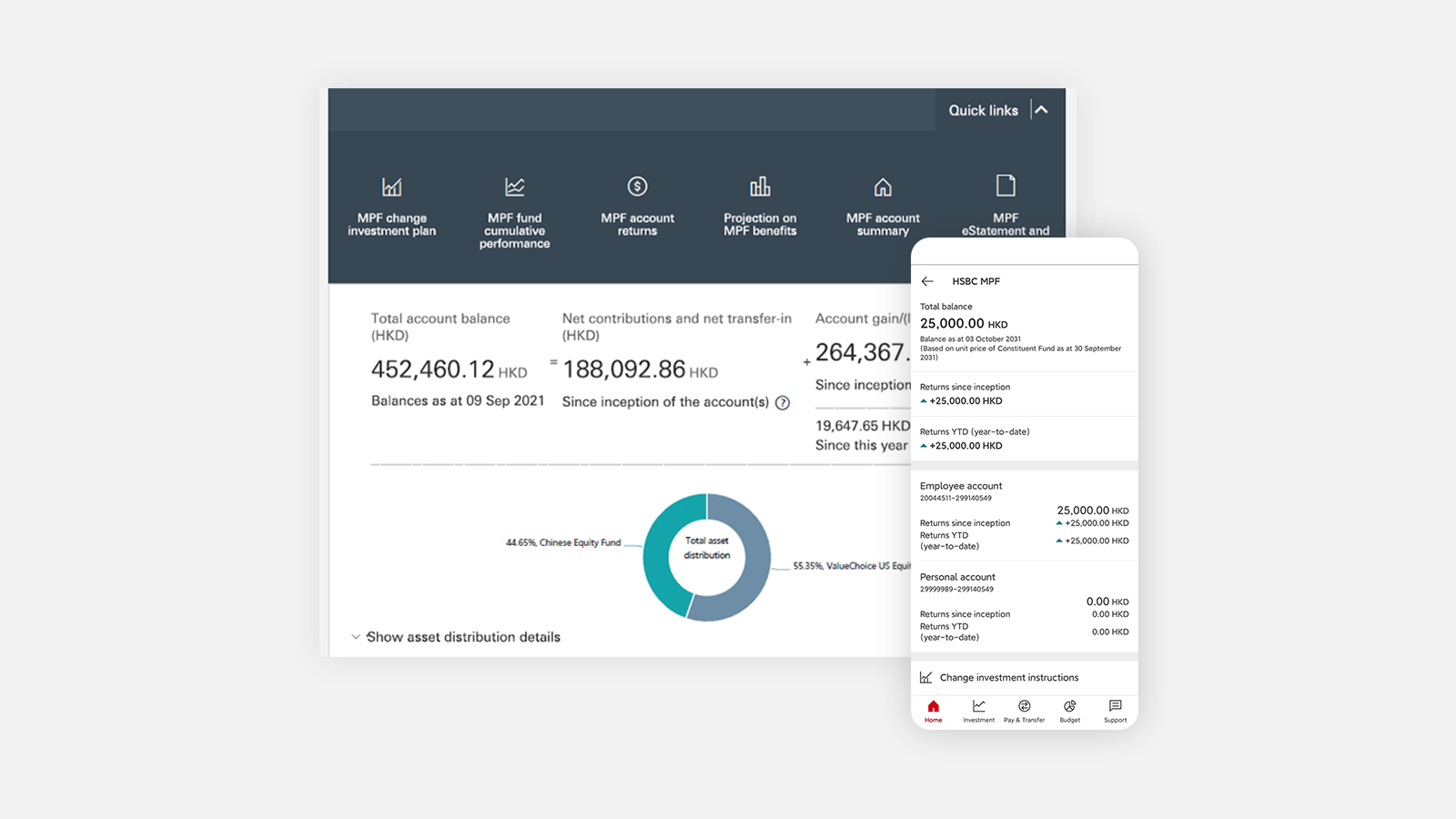Open MPF account returns dollar icon

(637, 186)
